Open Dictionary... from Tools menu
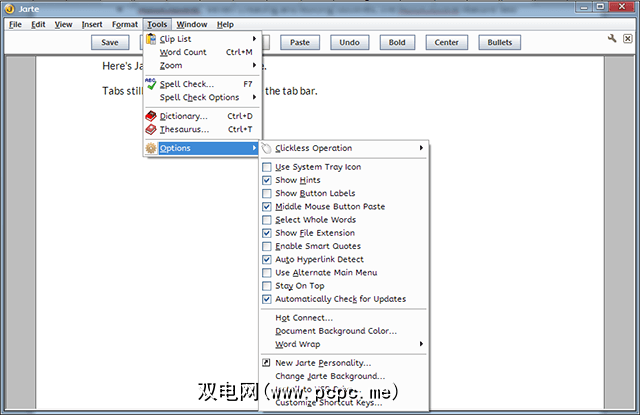 [x=202, y=116]
